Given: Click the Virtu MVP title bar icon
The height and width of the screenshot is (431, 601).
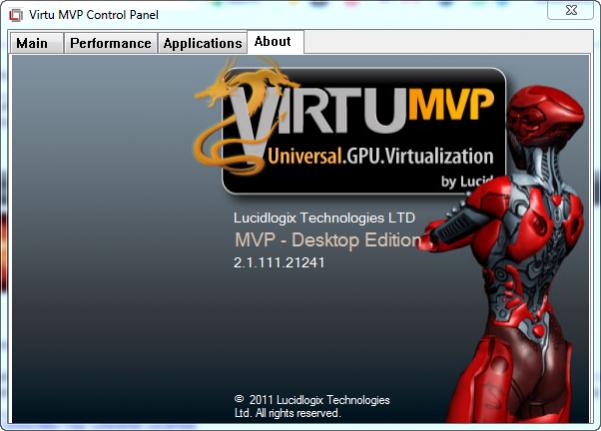Looking at the screenshot, I should 16,15.
